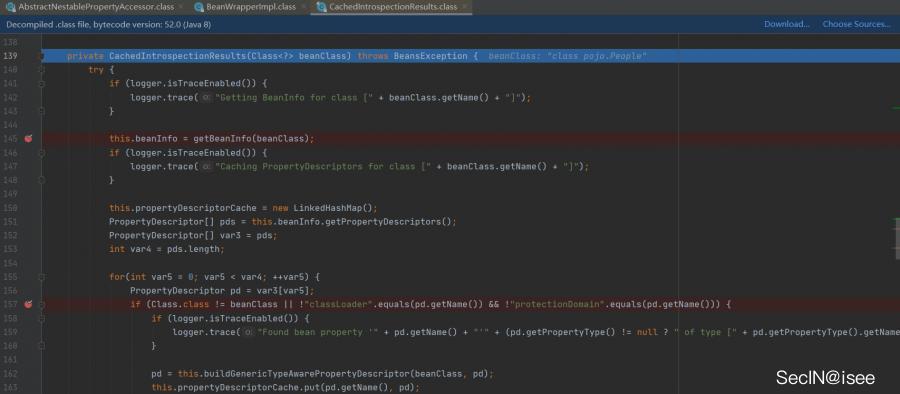
Task: Click 'buildGenericTypeAwarePropertyDescriptor' on line 162
Action: [307, 373]
